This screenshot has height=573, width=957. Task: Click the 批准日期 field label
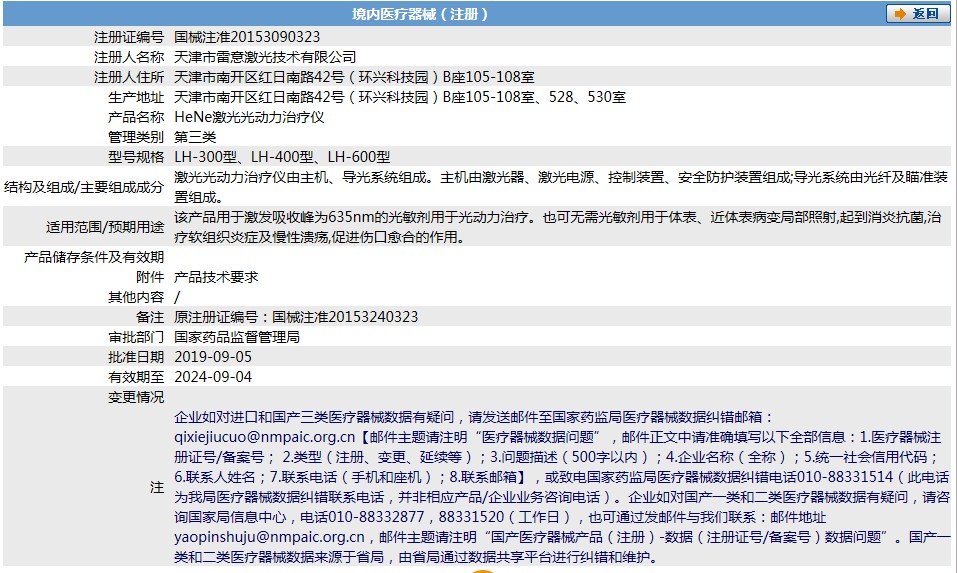[x=136, y=357]
